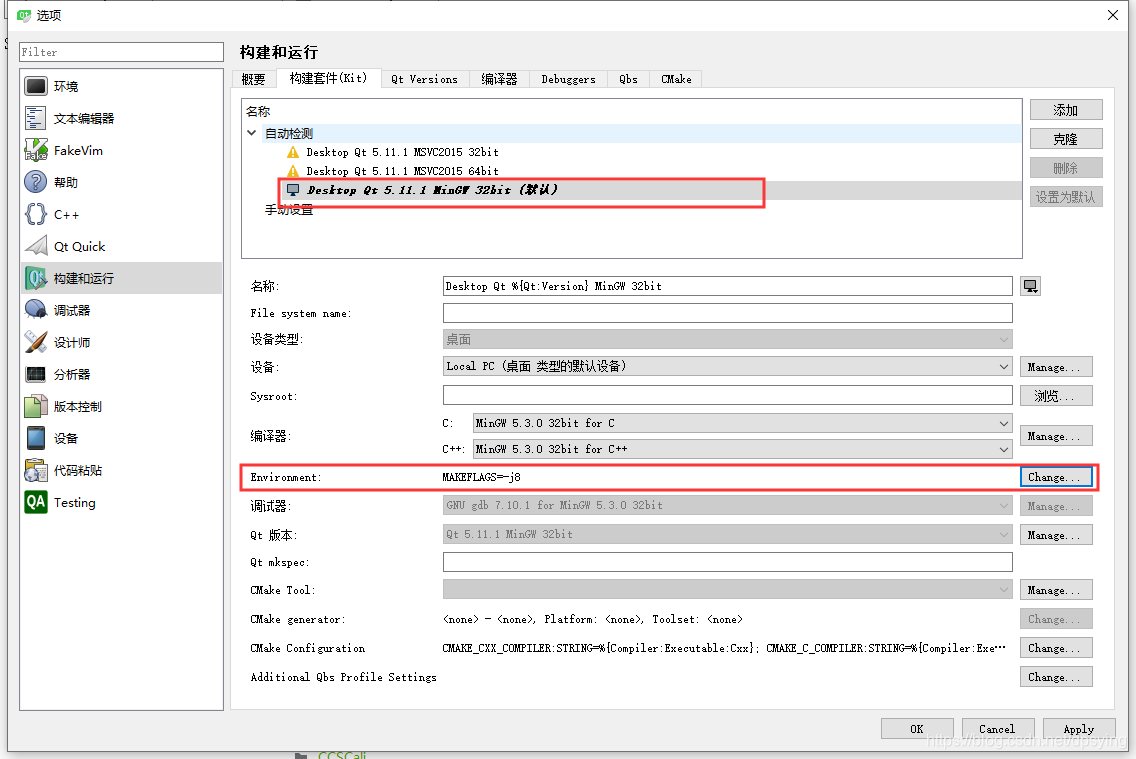
Task: Select the 构建和运行 build and run category
Action: 121,278
